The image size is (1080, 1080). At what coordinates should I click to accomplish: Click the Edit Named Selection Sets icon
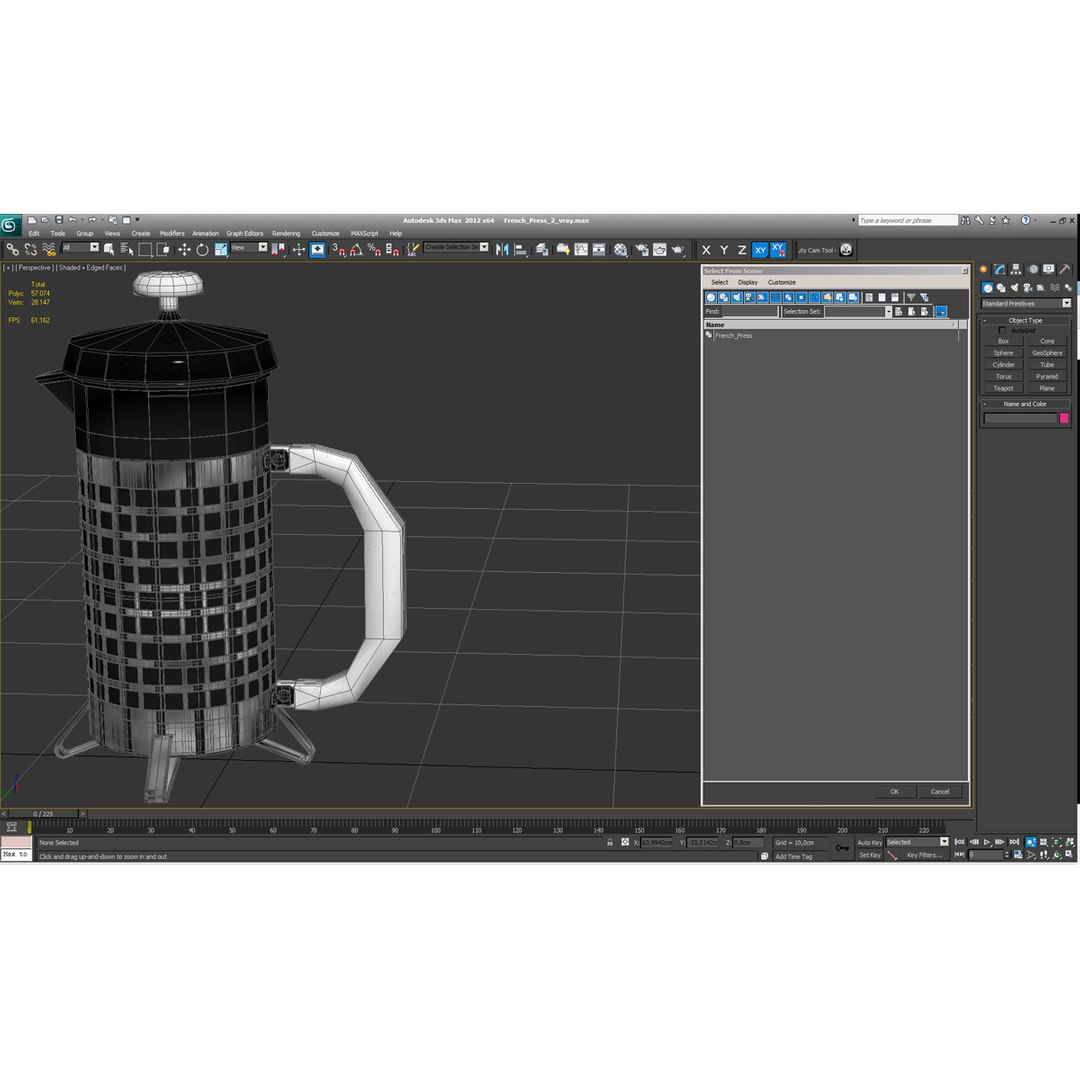(411, 249)
